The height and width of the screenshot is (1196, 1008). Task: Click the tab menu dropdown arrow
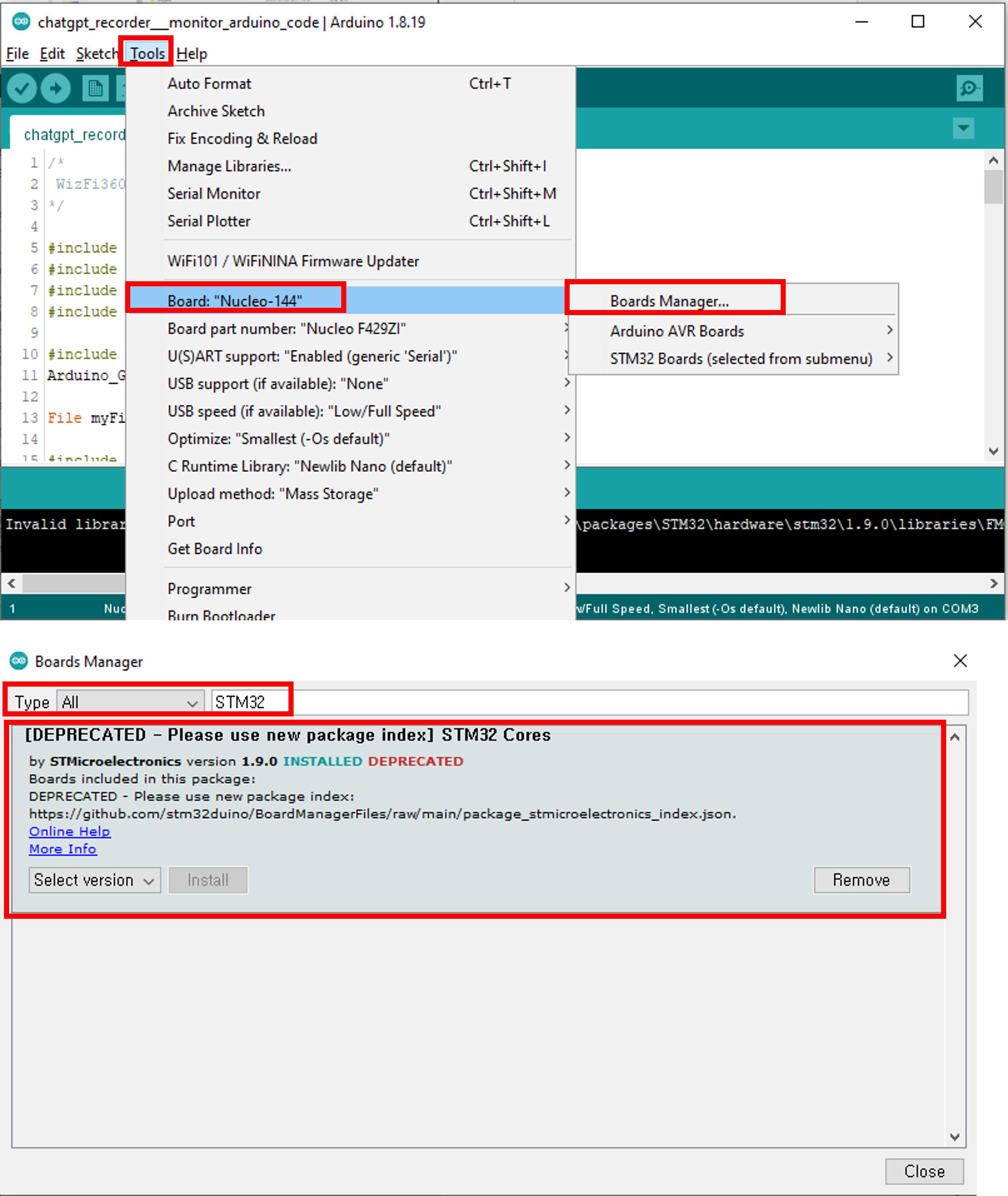click(963, 128)
